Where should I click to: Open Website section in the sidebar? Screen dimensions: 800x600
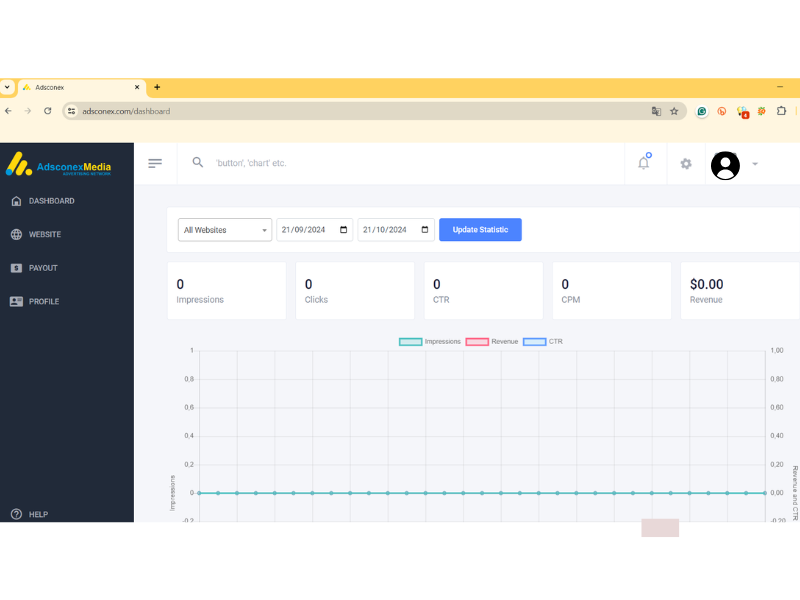coord(44,234)
